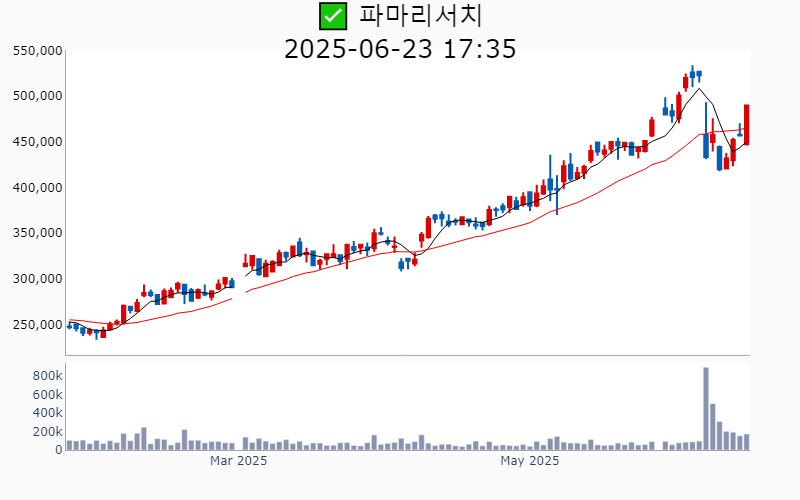Click the timestamp 2025-06-23 17:35

click(400, 49)
